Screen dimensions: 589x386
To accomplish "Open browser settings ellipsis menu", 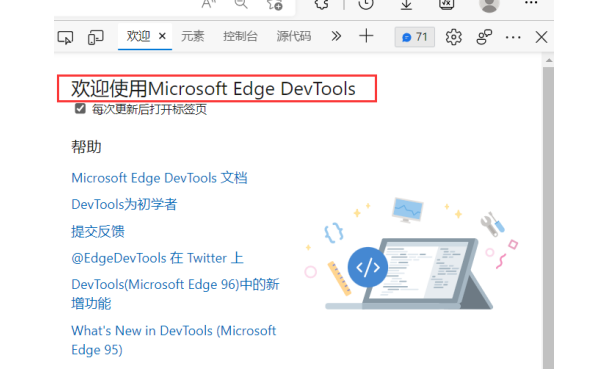I will (531, 3).
